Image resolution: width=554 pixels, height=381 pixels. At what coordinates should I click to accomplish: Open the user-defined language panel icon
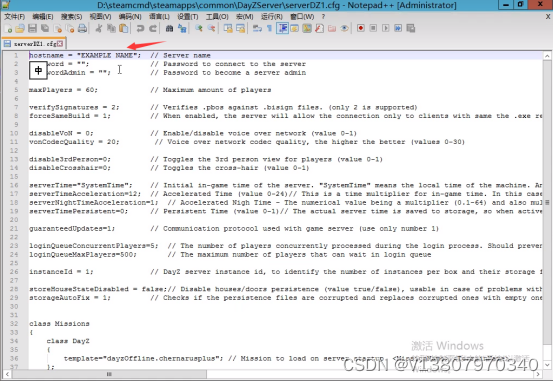[x=294, y=29]
